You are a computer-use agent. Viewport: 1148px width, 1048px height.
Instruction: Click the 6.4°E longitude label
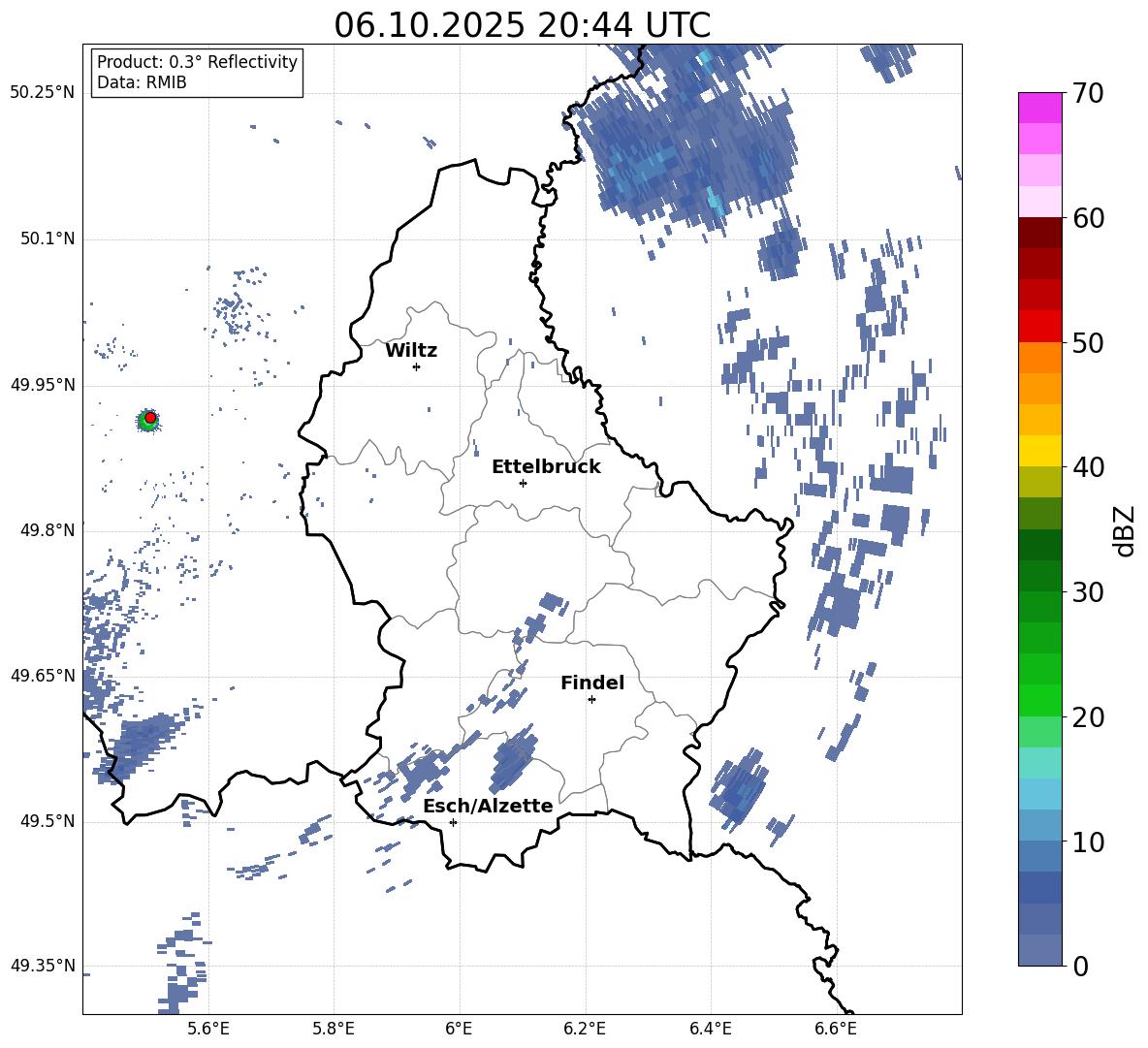(711, 1029)
